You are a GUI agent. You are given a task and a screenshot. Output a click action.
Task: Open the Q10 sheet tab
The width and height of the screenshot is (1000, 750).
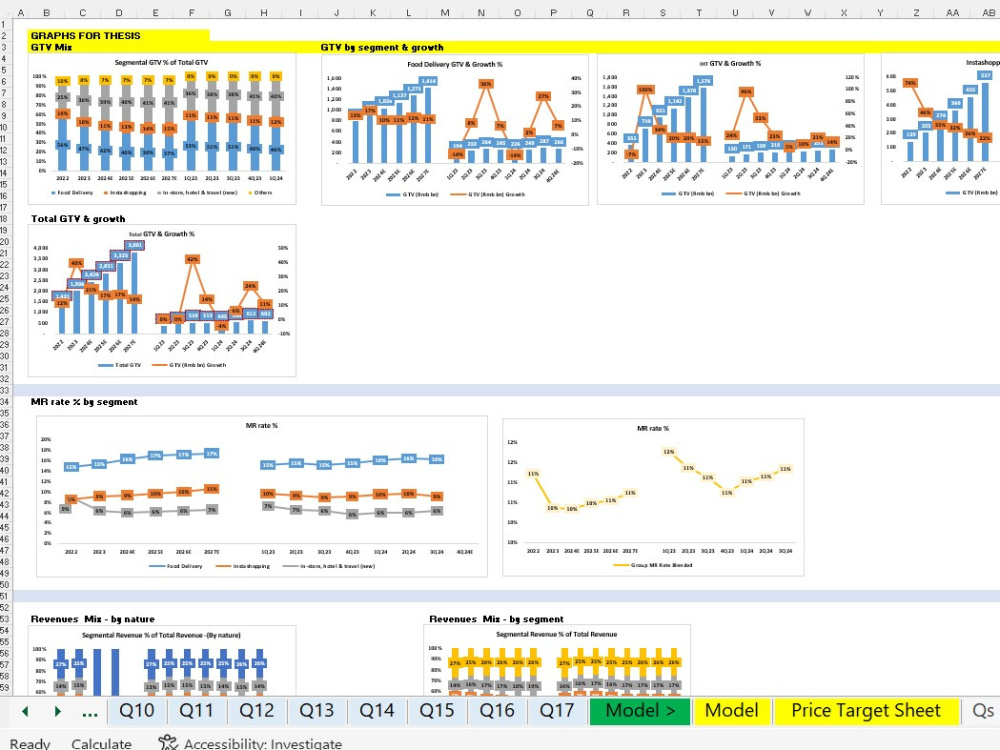(136, 710)
